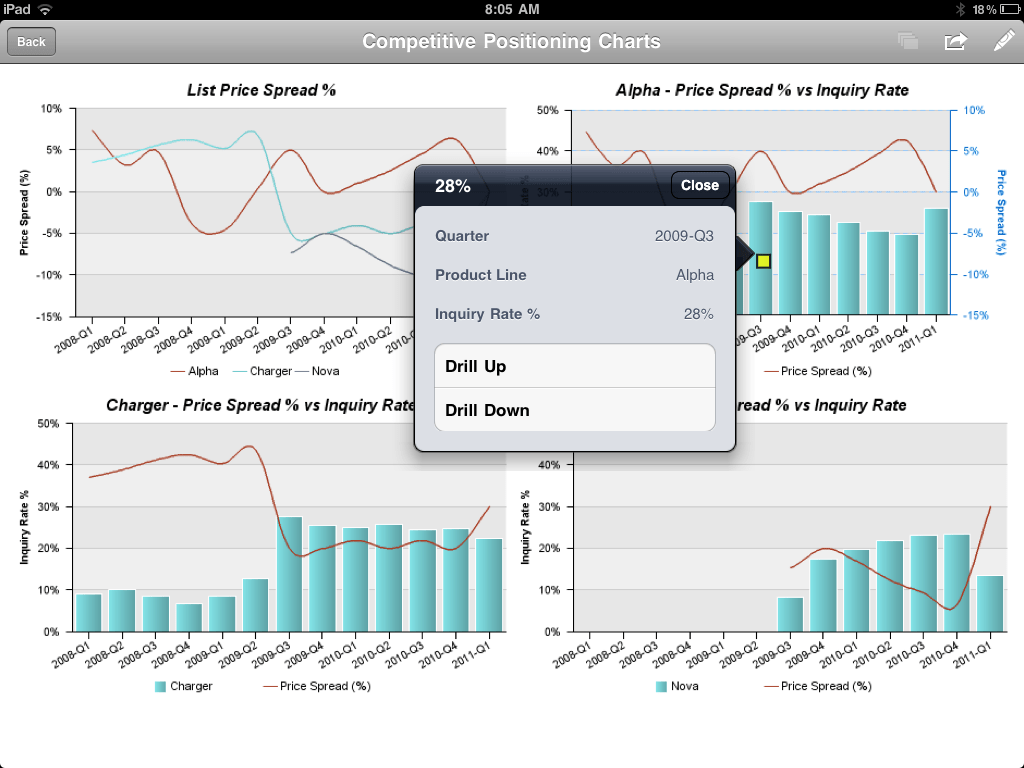The height and width of the screenshot is (768, 1024).
Task: Tap the Wi-Fi icon in the status bar
Action: click(43, 9)
